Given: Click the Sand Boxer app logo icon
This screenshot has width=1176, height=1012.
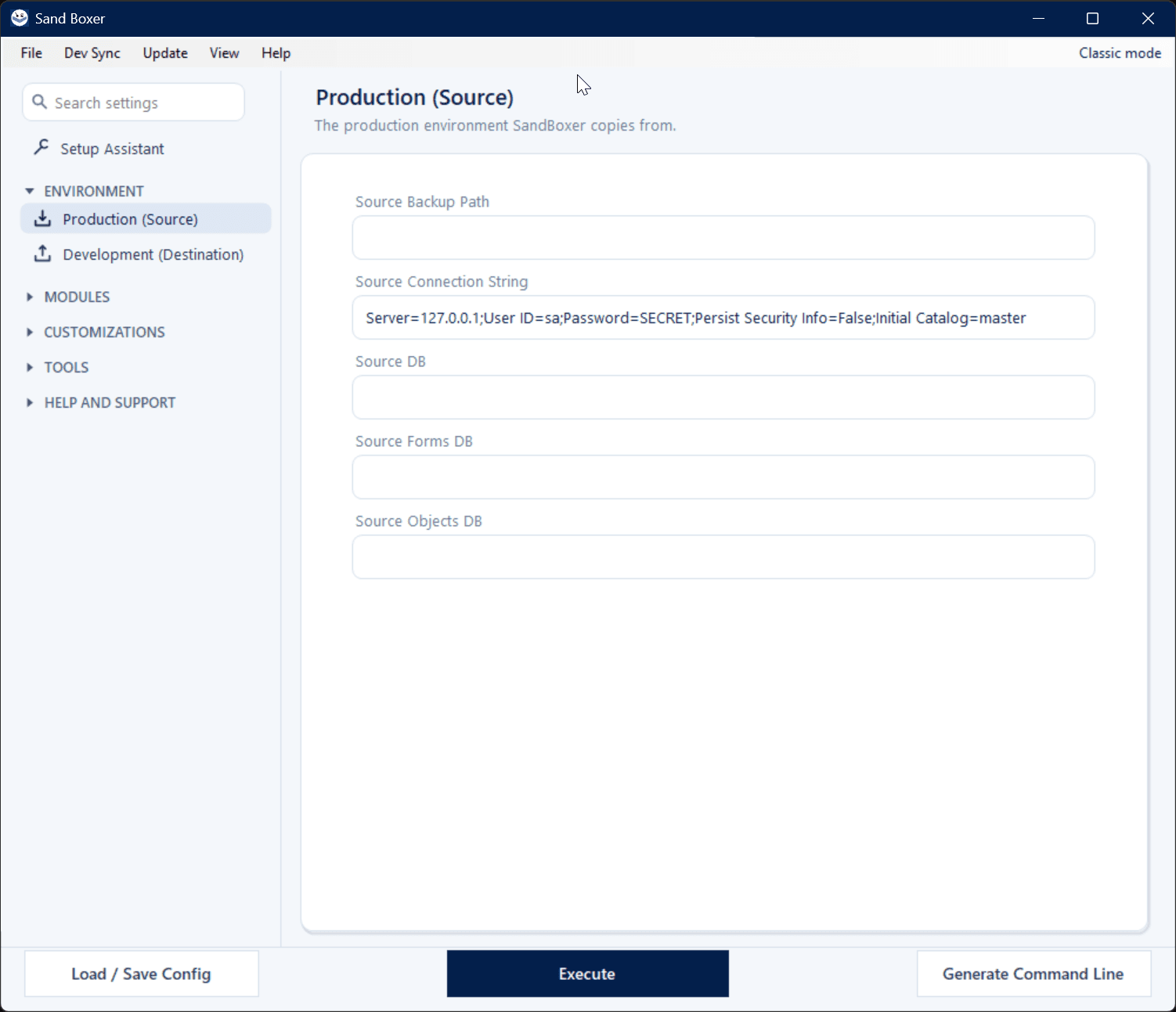Looking at the screenshot, I should tap(20, 18).
